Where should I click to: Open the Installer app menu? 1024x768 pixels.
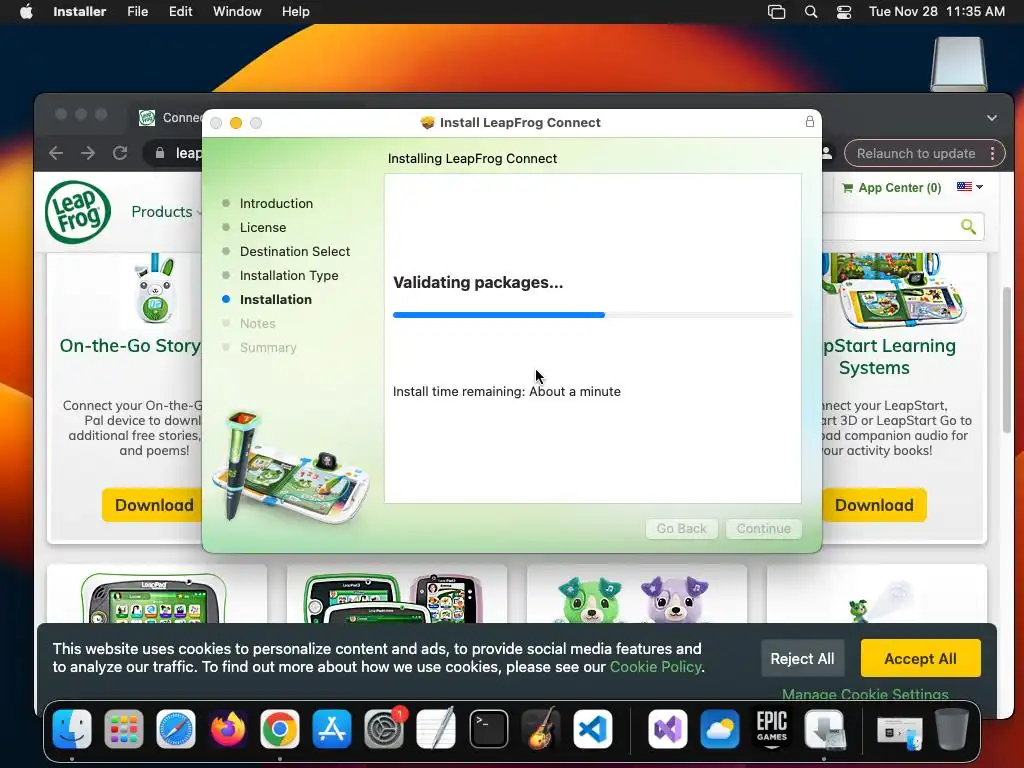pos(79,12)
